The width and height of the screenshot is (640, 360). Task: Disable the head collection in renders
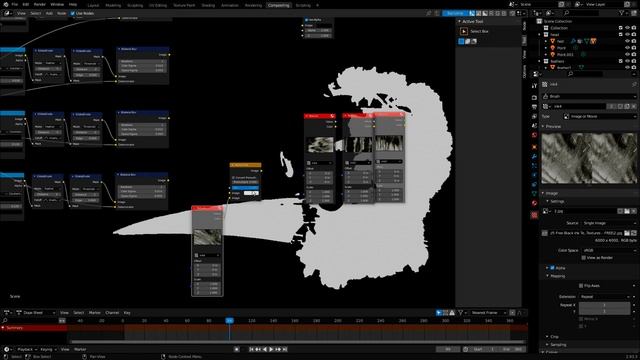coord(634,35)
